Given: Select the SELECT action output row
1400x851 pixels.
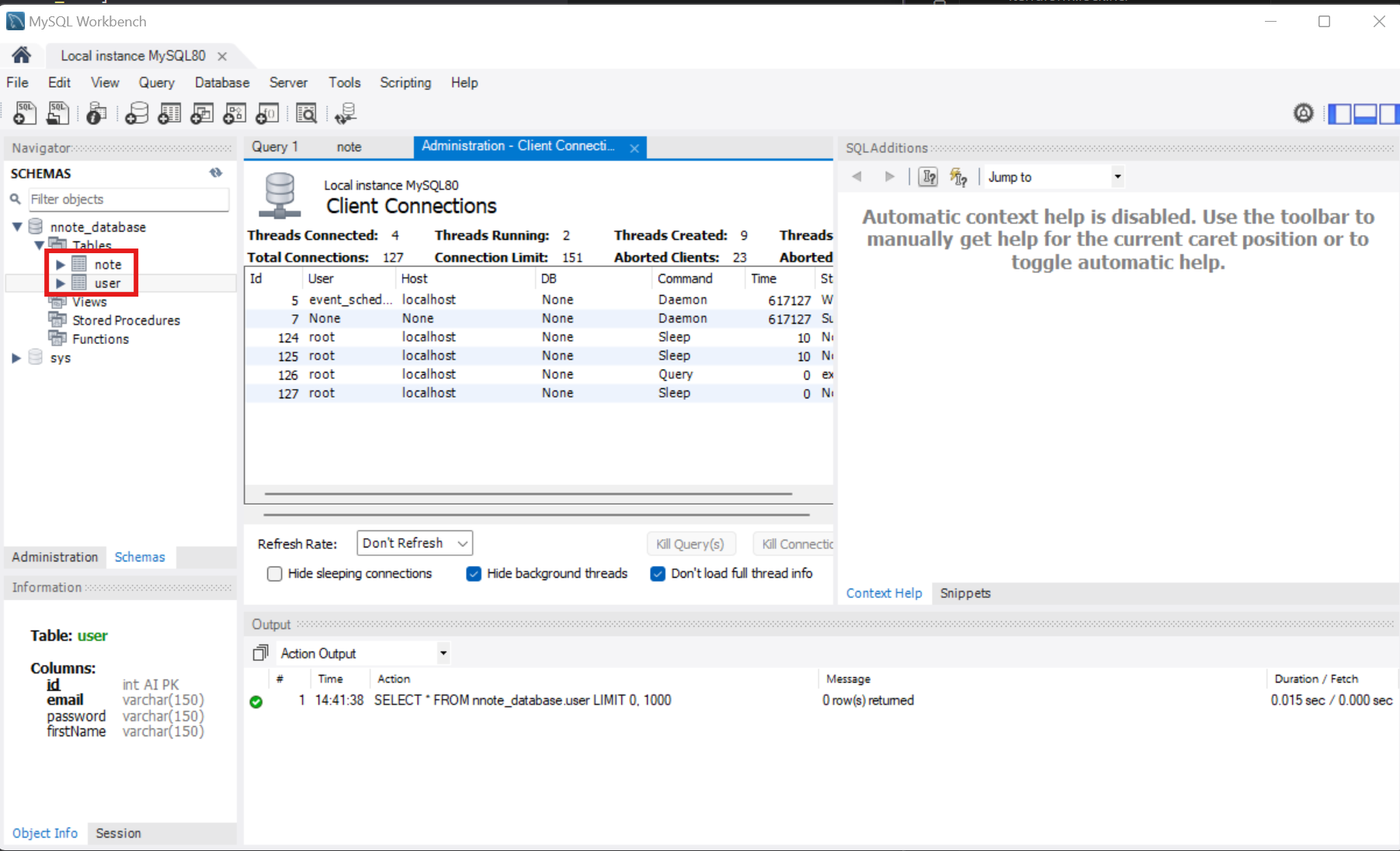Looking at the screenshot, I should click(821, 700).
